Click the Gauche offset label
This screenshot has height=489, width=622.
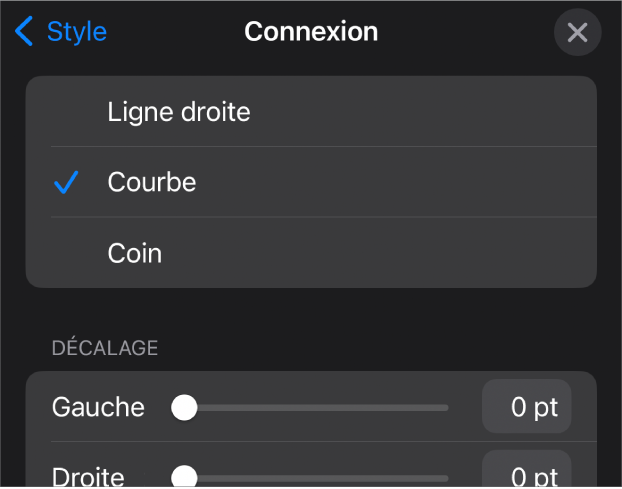tap(98, 407)
